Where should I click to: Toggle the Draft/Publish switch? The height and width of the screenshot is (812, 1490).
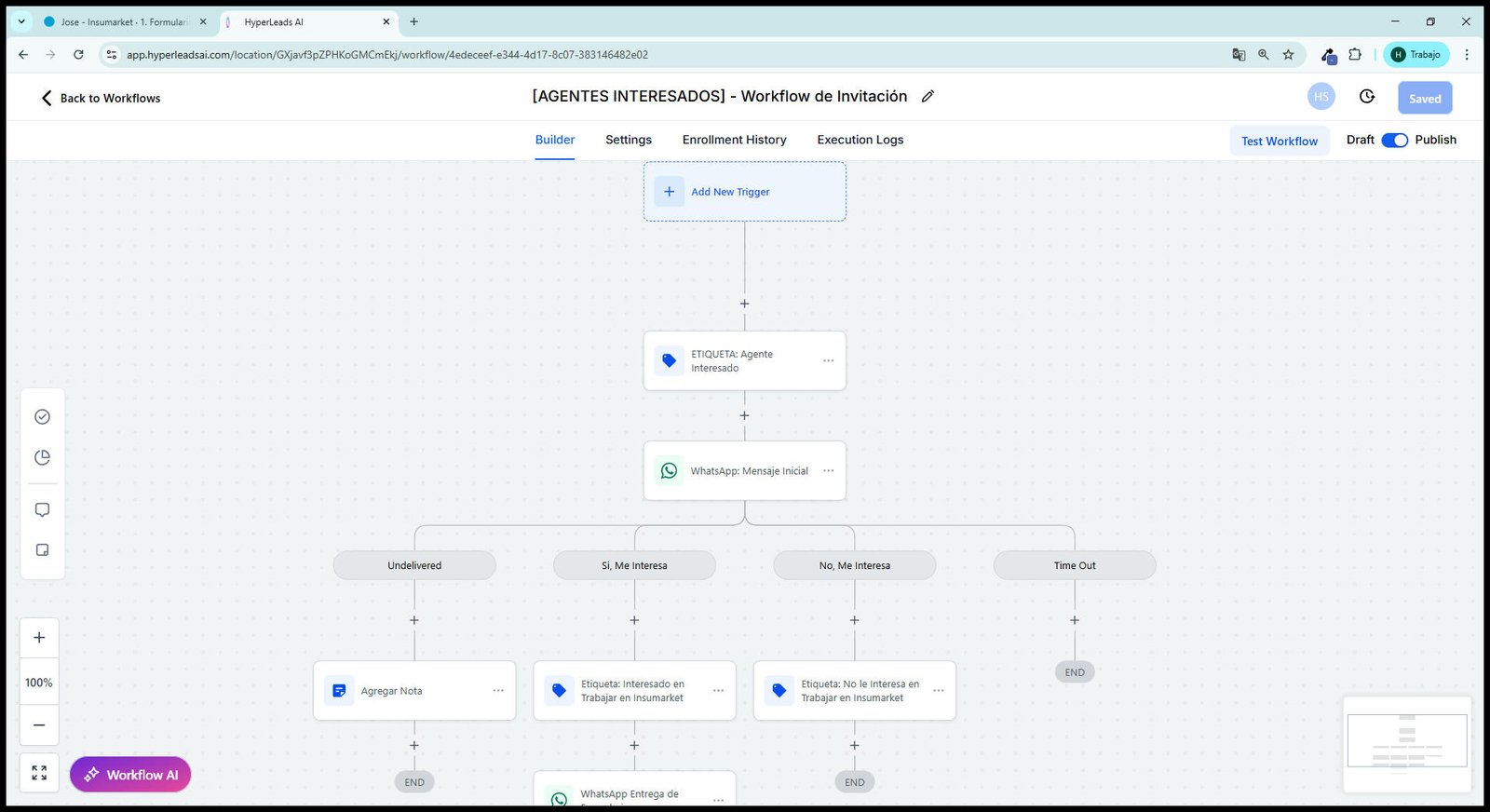(1394, 141)
